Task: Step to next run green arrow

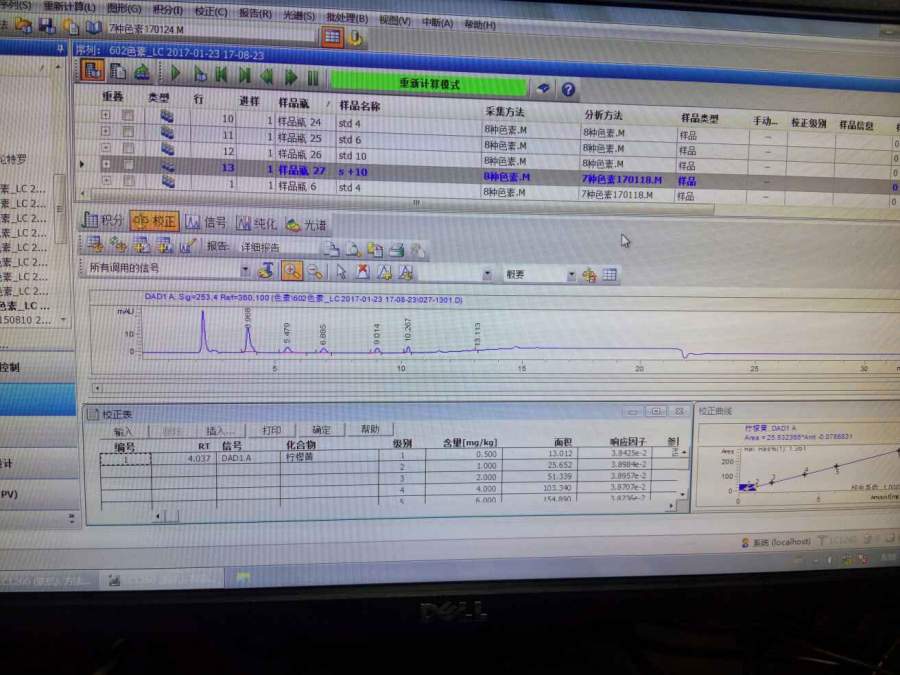Action: pyautogui.click(x=290, y=76)
